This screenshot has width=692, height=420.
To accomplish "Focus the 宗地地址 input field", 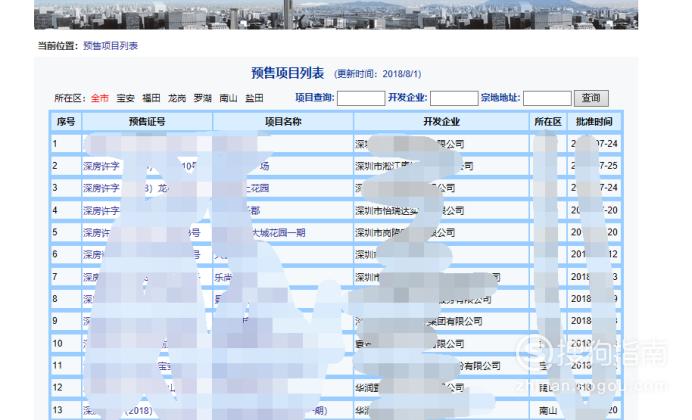I will tap(547, 98).
